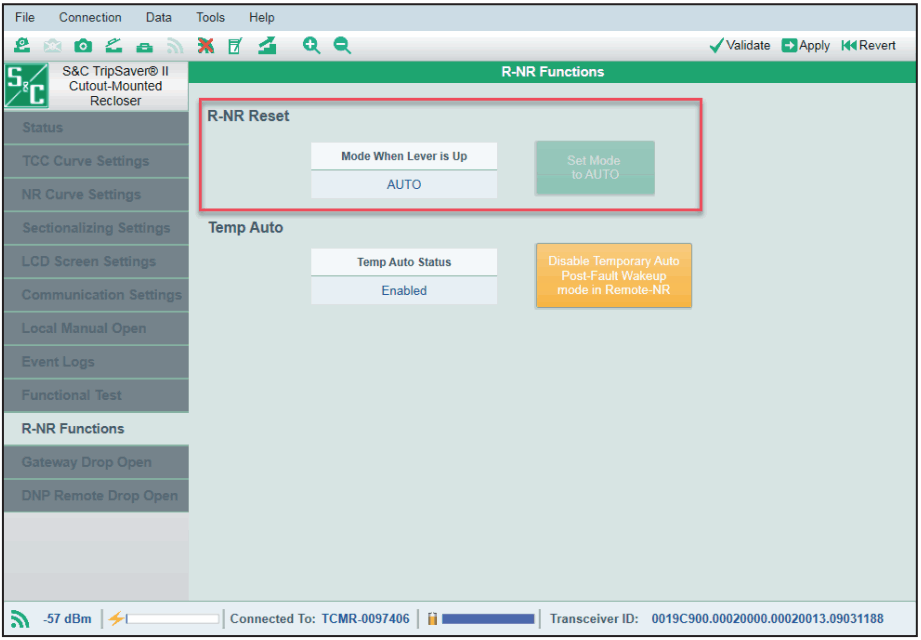921x640 pixels.
Task: Click the TCMR-0097406 connected device name
Action: (365, 619)
